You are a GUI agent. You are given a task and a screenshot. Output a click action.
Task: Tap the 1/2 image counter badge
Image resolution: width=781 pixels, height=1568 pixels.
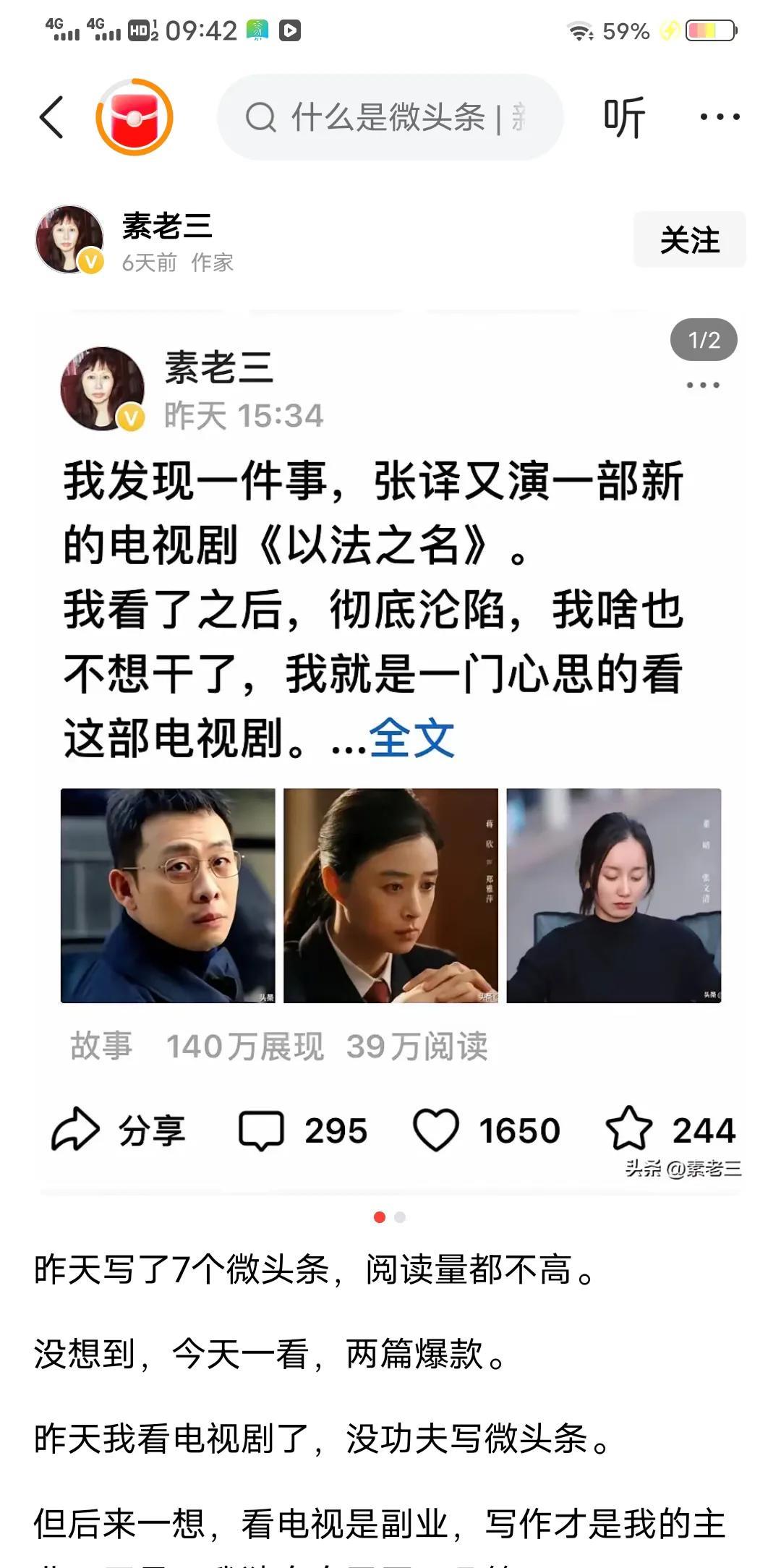point(704,340)
